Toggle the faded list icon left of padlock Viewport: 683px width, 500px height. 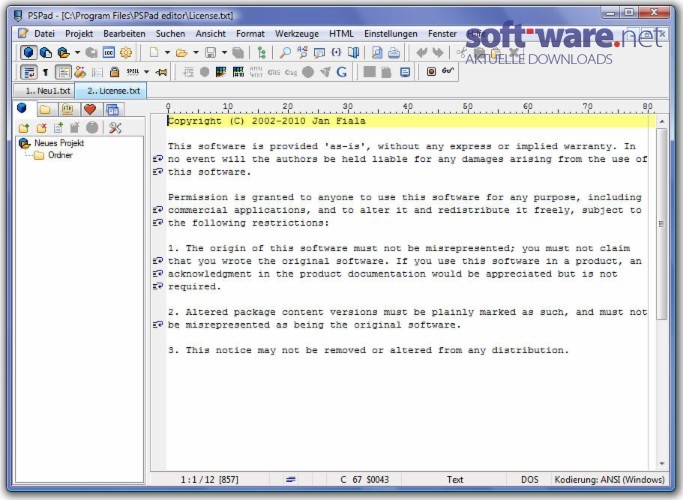[x=97, y=72]
